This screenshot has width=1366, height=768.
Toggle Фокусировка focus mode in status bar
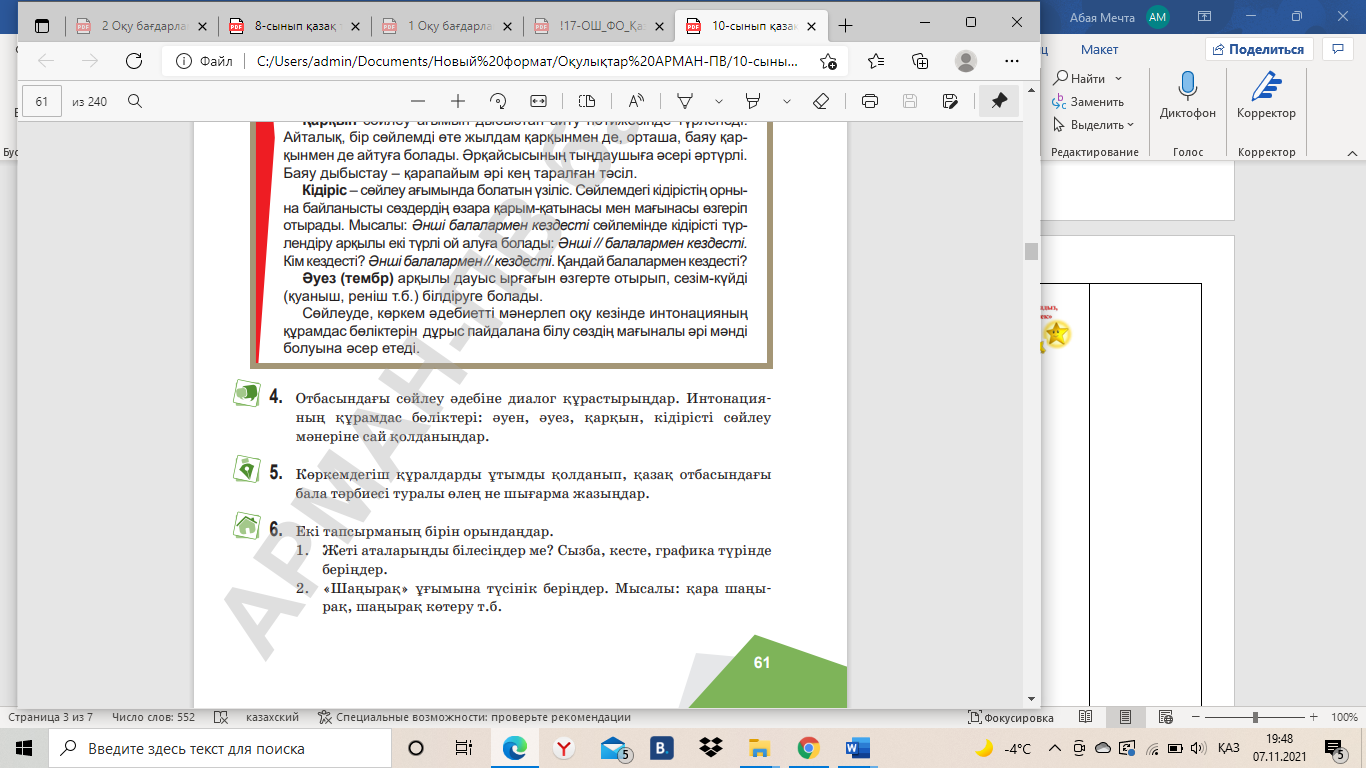point(1011,717)
